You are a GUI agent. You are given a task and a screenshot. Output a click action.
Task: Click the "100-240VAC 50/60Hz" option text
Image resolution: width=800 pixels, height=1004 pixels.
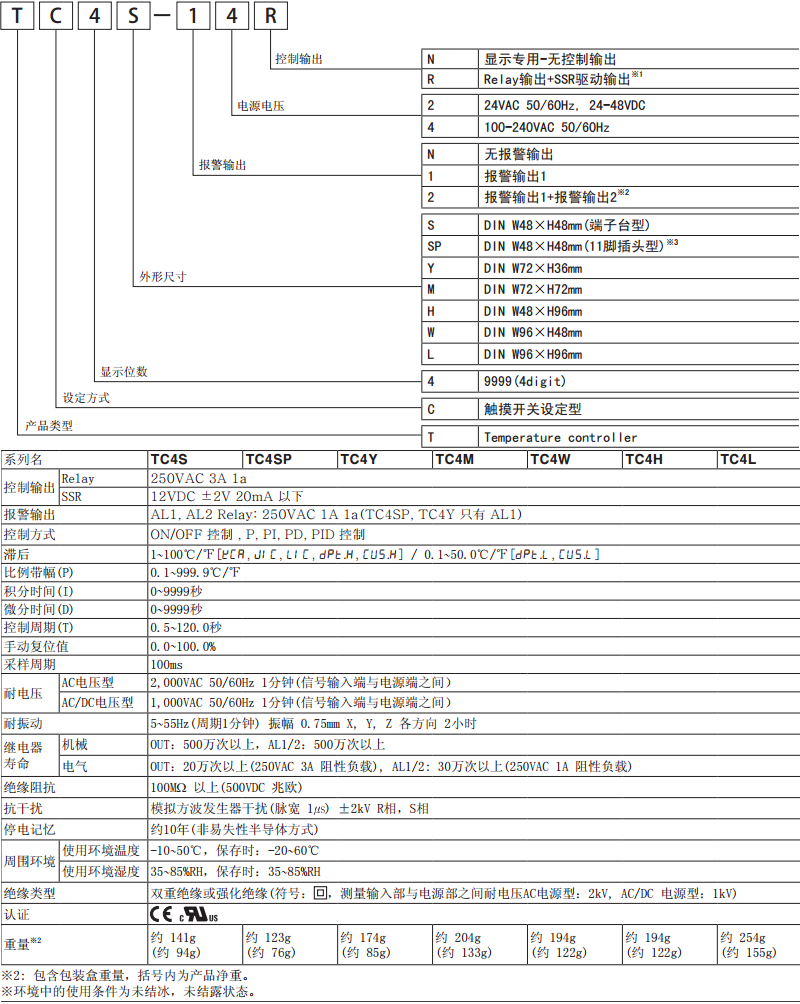(546, 127)
